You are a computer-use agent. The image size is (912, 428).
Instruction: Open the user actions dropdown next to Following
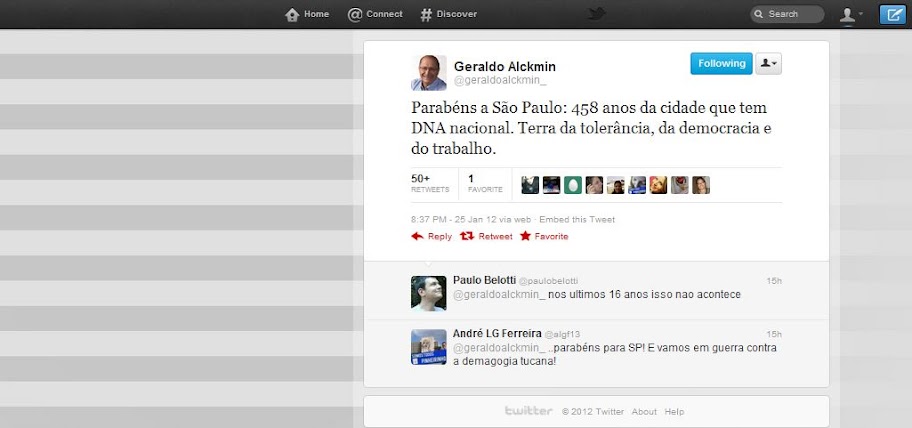[x=768, y=63]
